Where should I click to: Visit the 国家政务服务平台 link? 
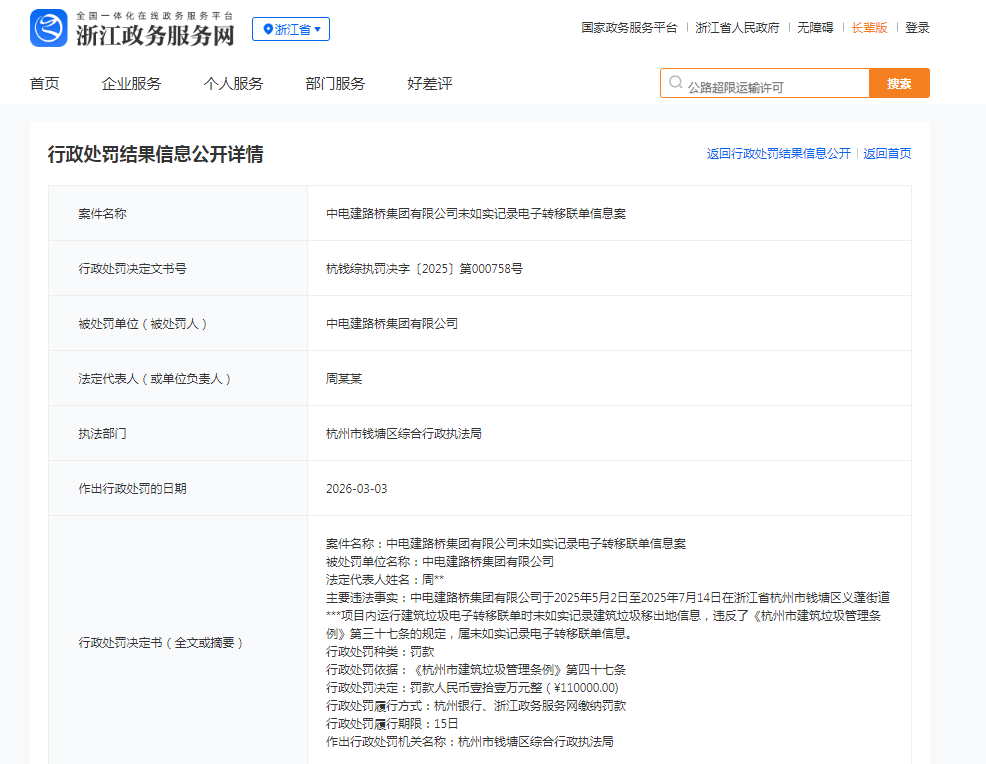pos(629,28)
